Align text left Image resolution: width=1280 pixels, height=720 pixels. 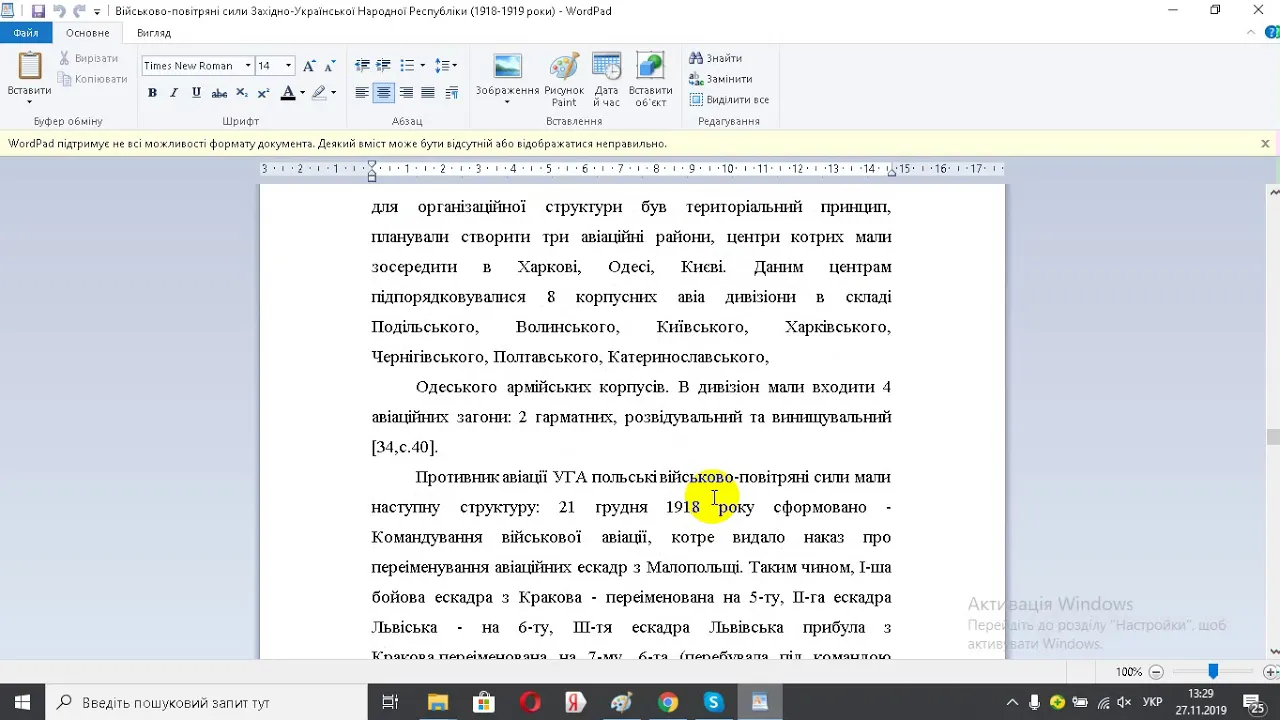(x=362, y=93)
